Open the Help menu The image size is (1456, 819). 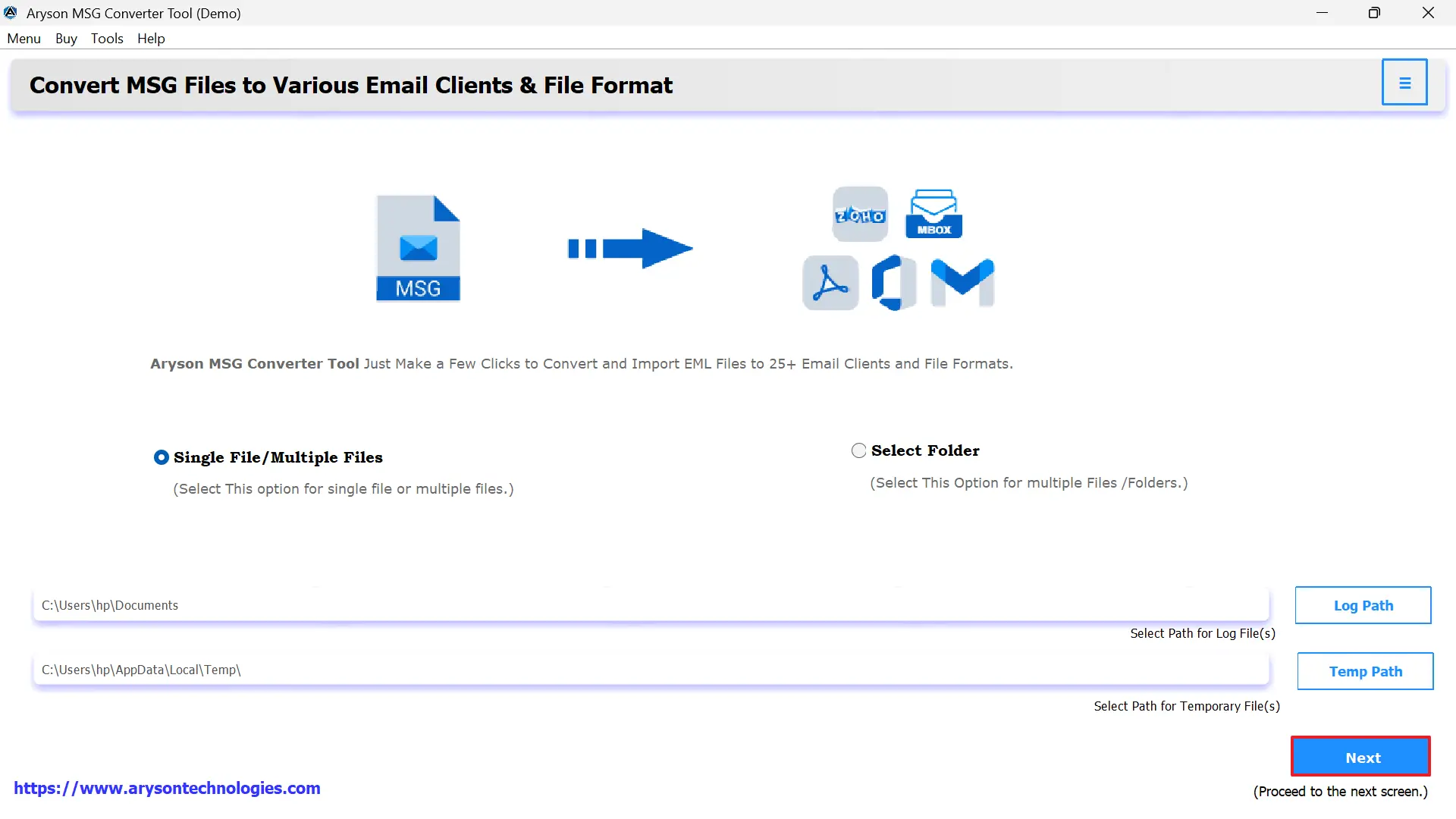click(x=150, y=38)
